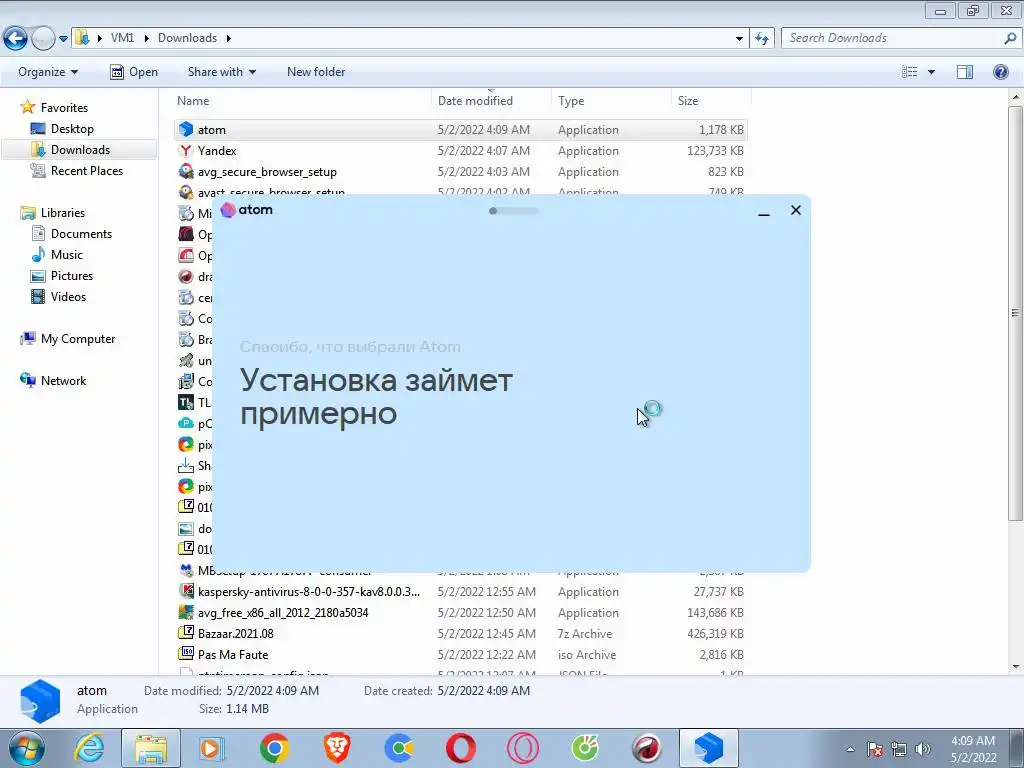1024x768 pixels.
Task: Click the Search Downloads field
Action: (x=901, y=38)
